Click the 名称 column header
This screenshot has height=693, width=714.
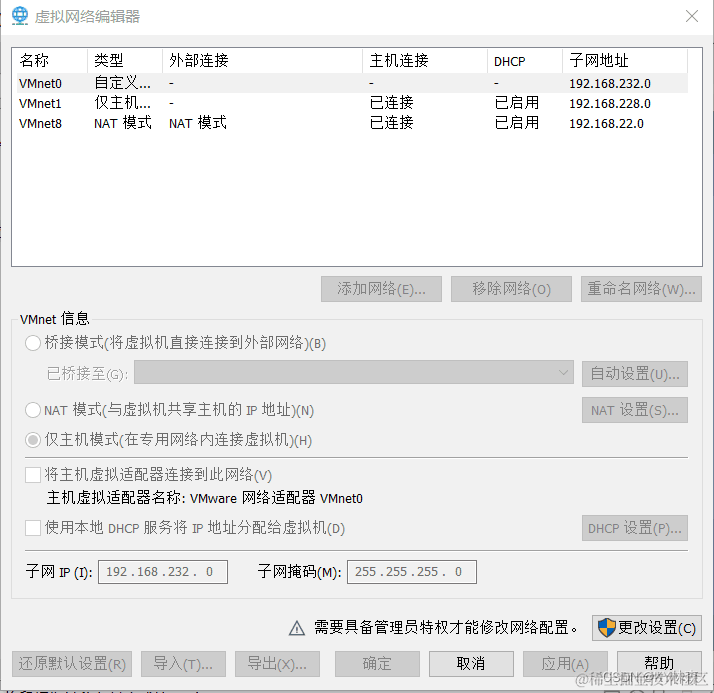50,60
